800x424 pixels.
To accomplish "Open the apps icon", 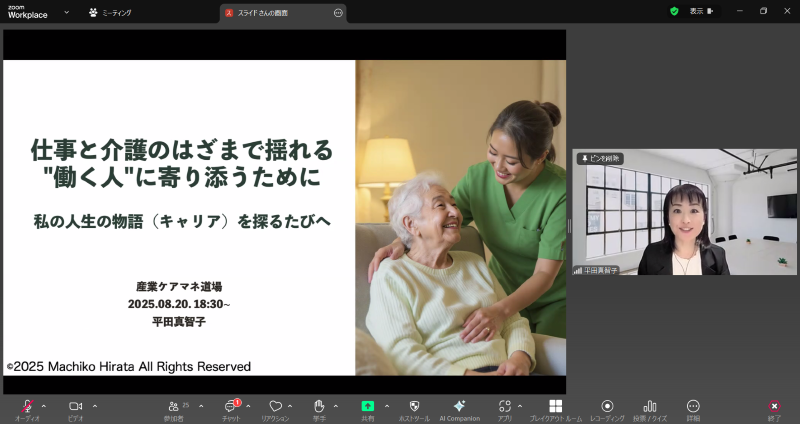I will coord(505,406).
